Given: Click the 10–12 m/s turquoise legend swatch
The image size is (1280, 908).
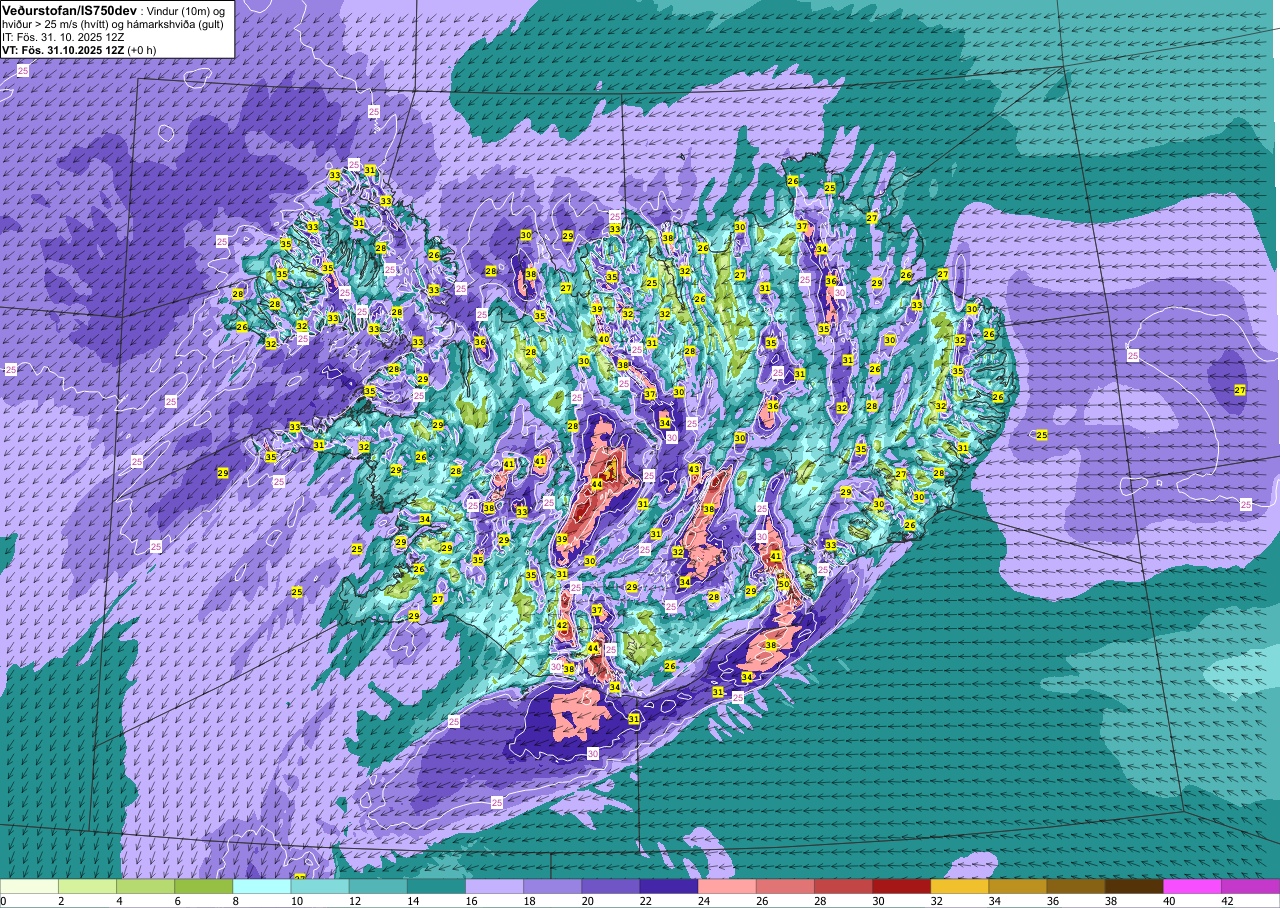Looking at the screenshot, I should coord(320,886).
